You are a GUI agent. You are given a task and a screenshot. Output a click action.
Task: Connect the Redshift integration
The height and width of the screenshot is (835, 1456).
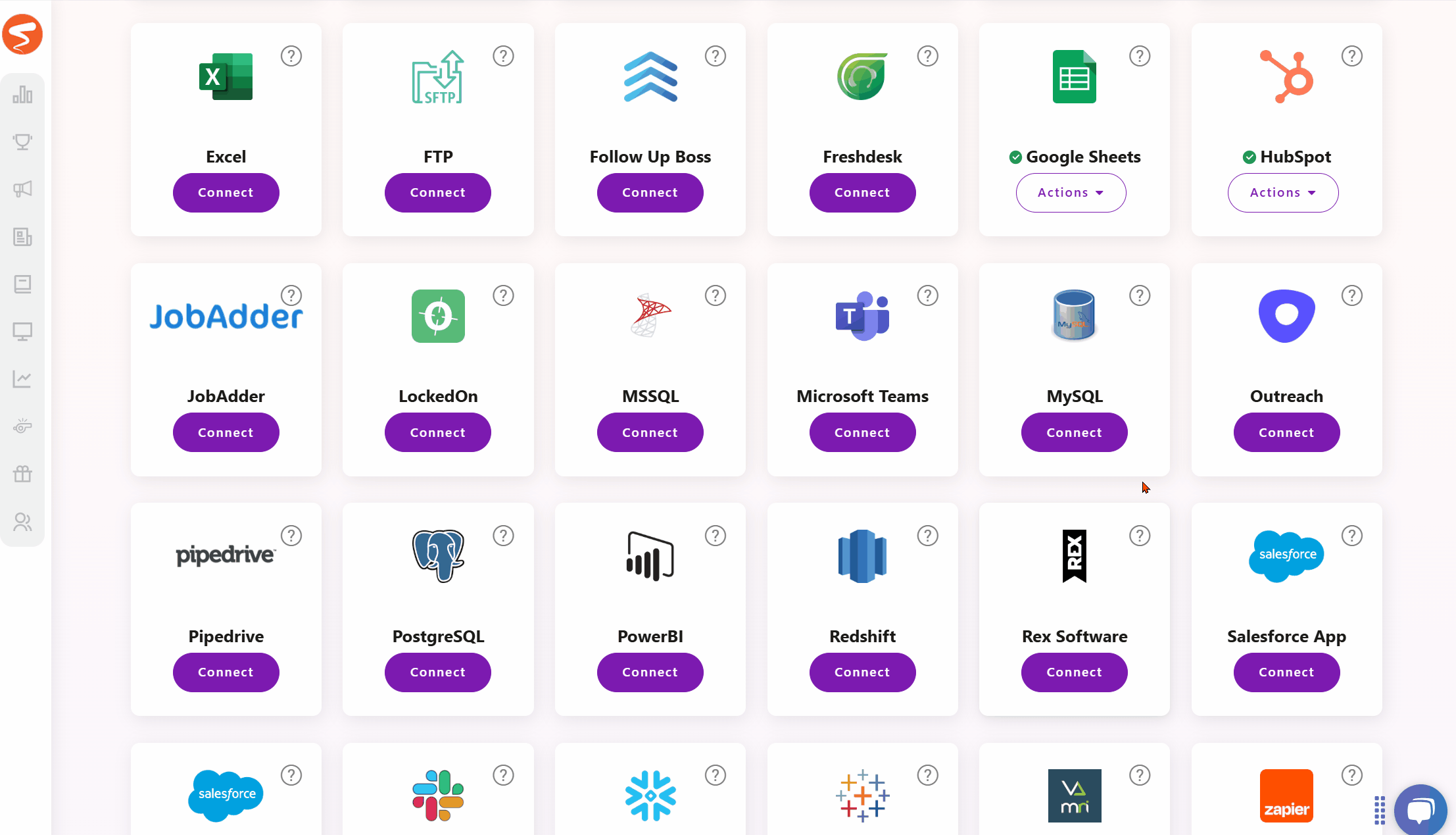point(862,672)
